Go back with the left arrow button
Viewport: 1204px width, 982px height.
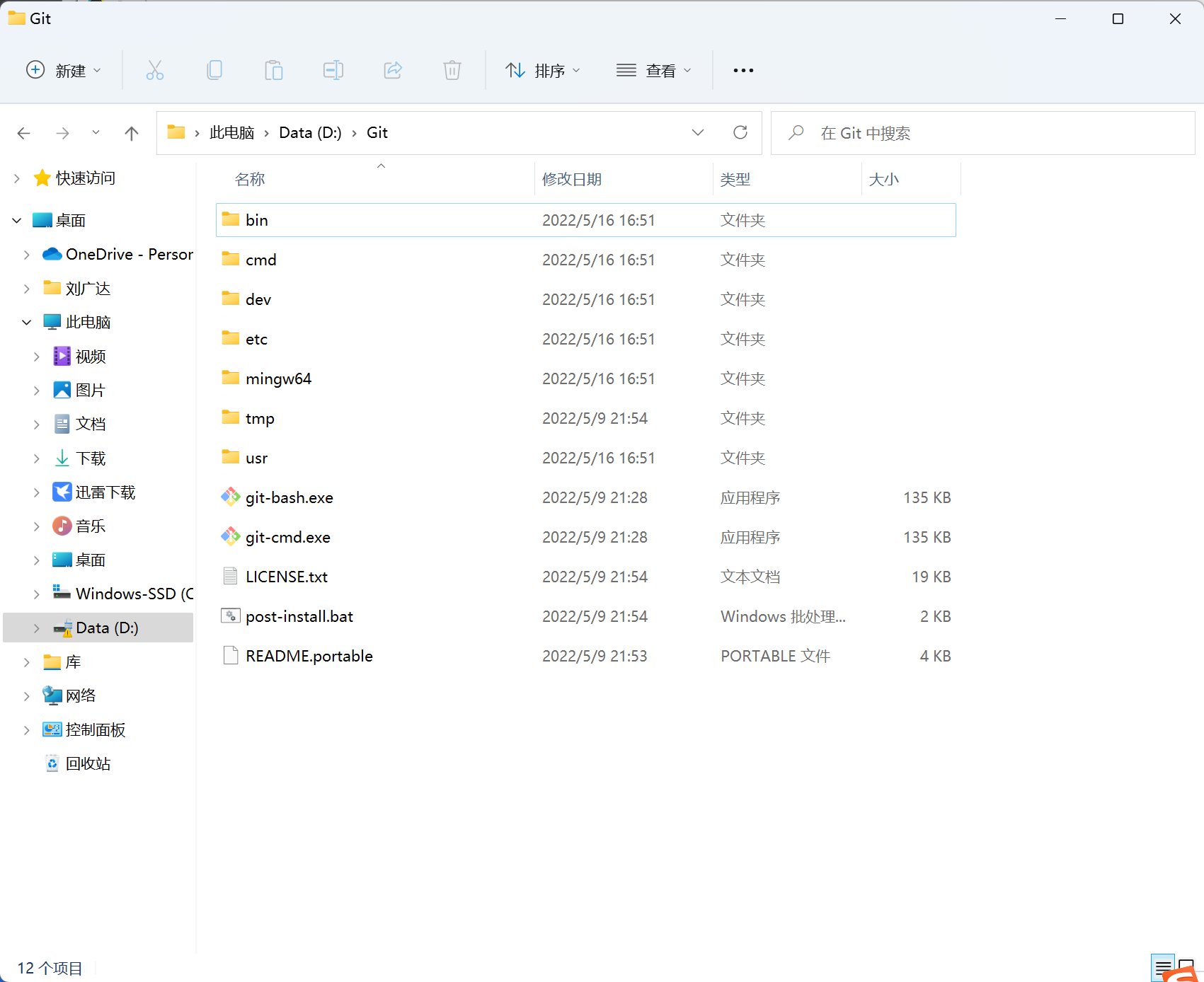24,133
